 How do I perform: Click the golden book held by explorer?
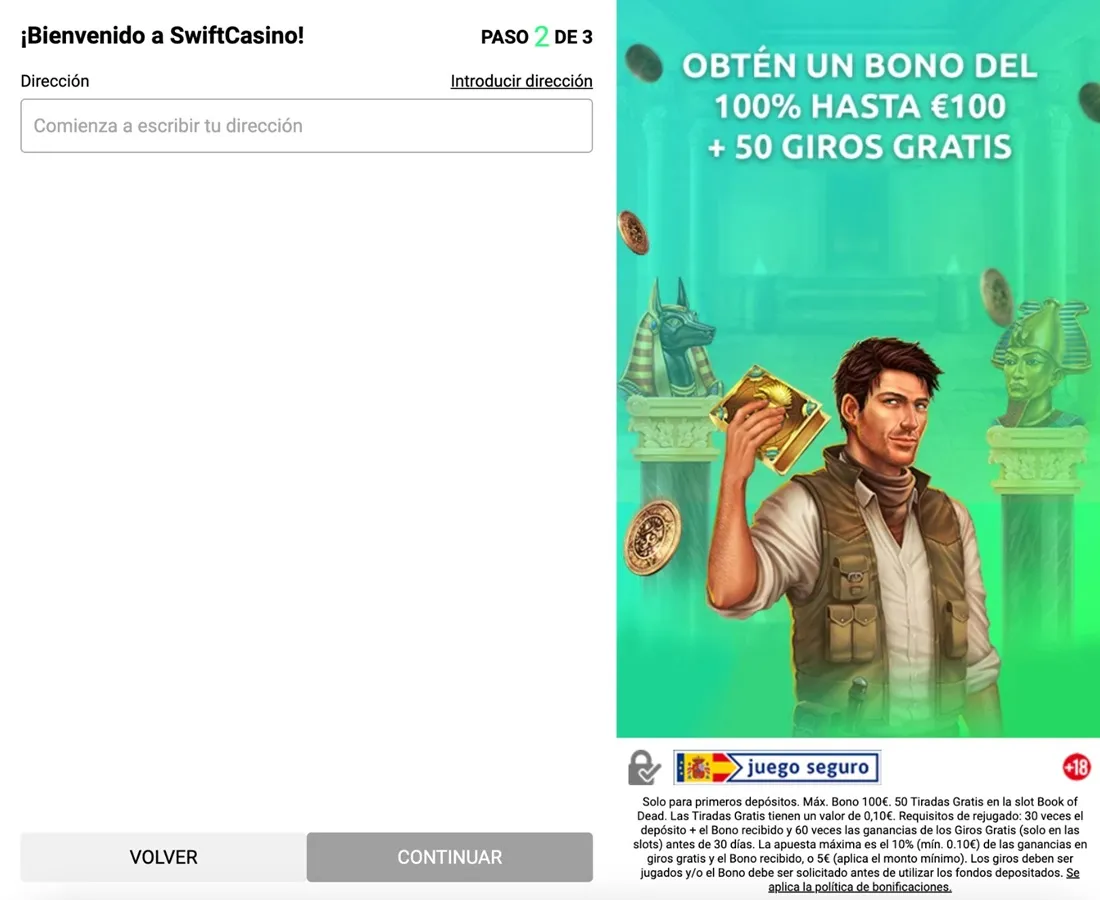[770, 415]
